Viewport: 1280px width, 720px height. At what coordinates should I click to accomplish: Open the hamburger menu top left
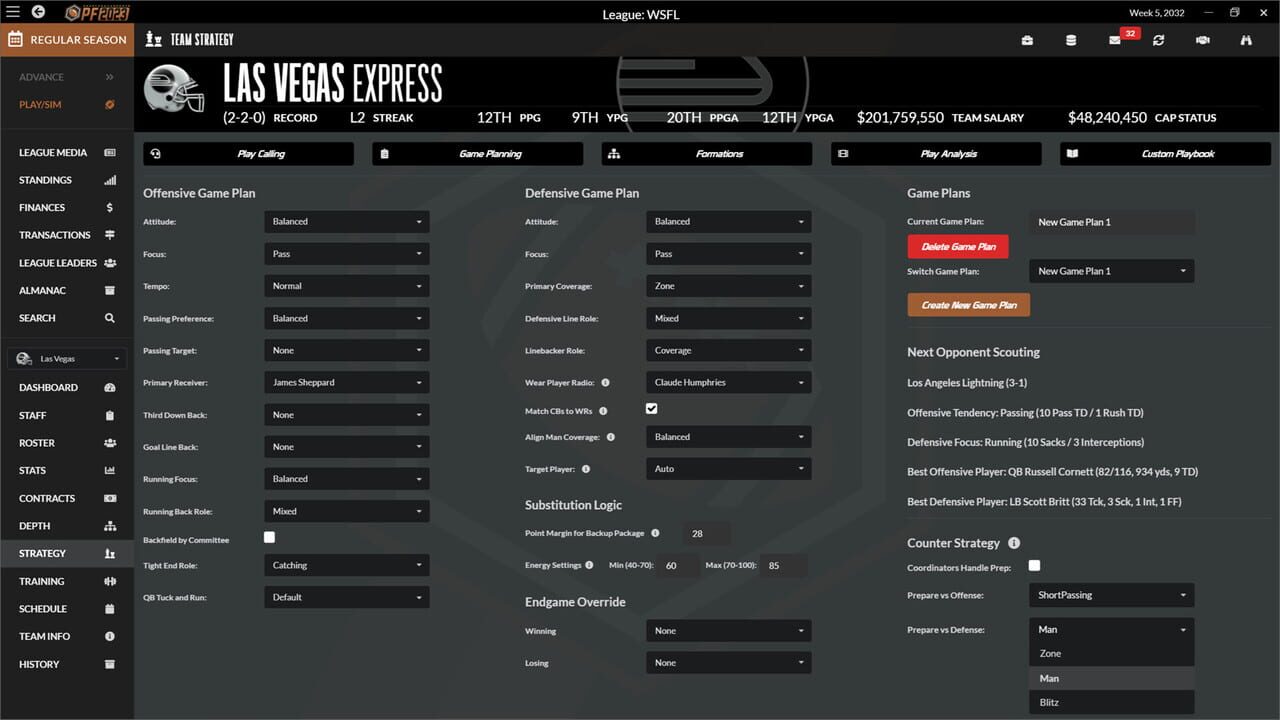pyautogui.click(x=14, y=13)
